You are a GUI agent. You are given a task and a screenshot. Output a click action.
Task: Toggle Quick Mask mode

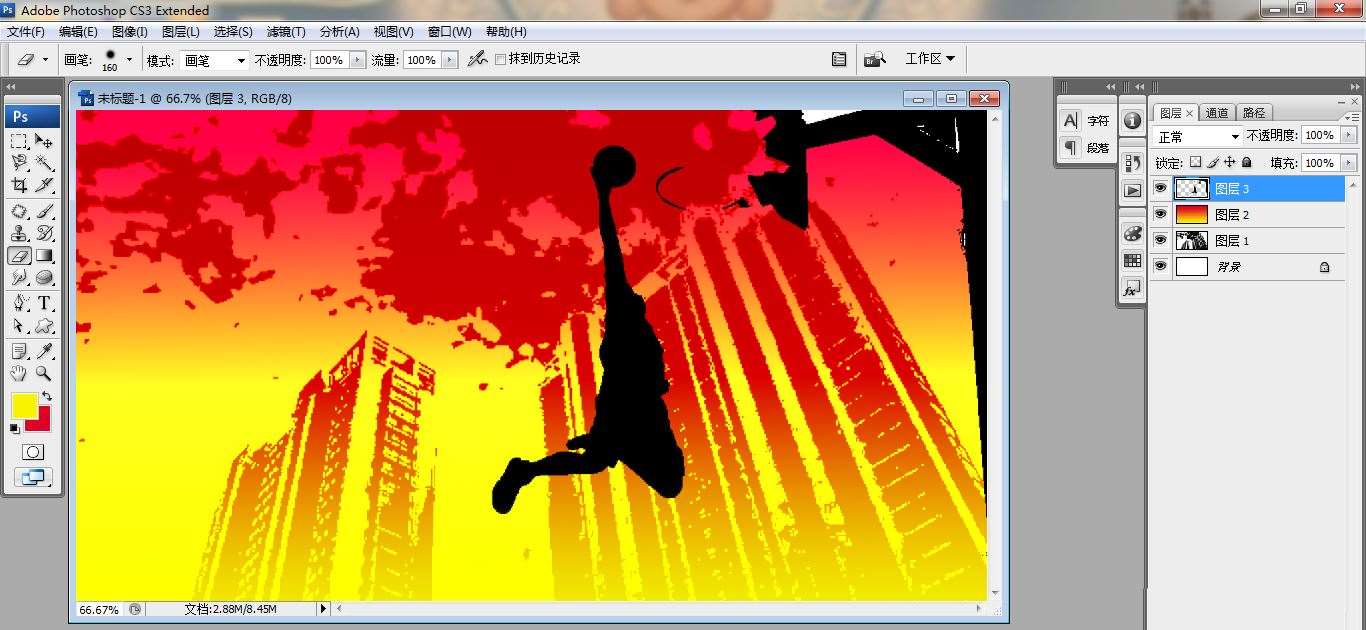pos(33,452)
